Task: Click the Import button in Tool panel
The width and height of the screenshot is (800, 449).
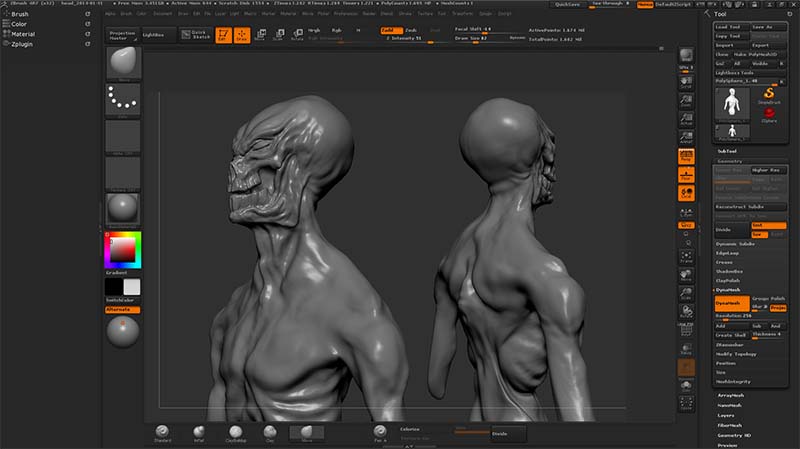Action: click(x=731, y=45)
